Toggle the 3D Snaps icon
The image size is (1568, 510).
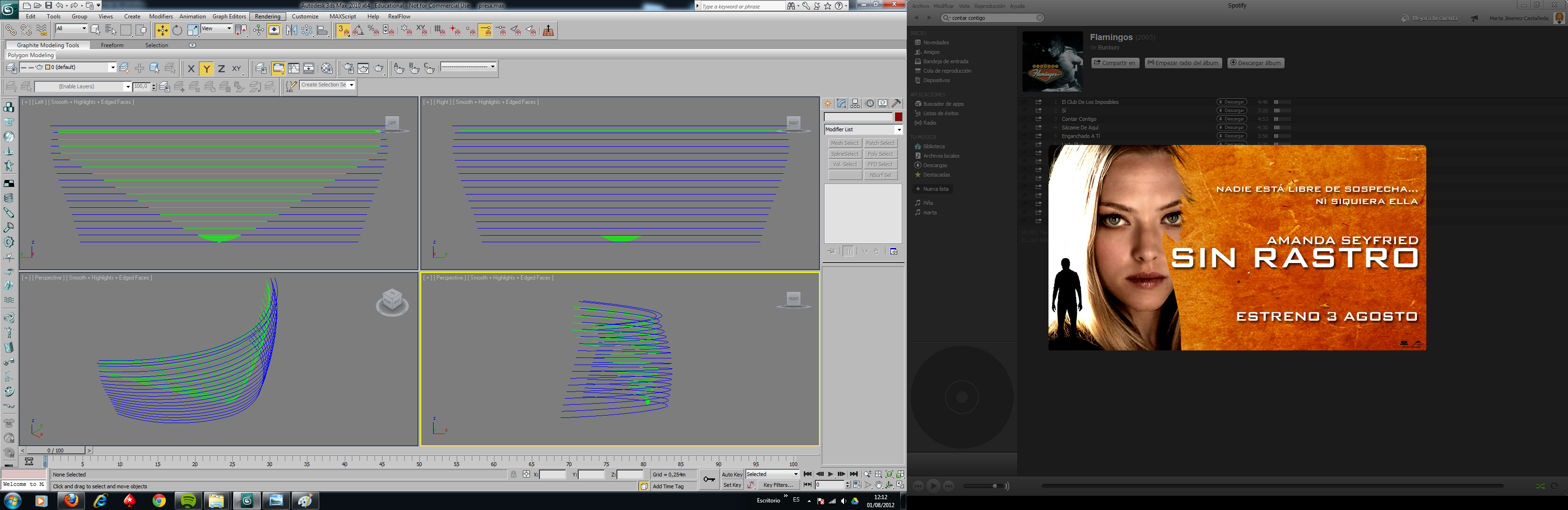(x=343, y=30)
